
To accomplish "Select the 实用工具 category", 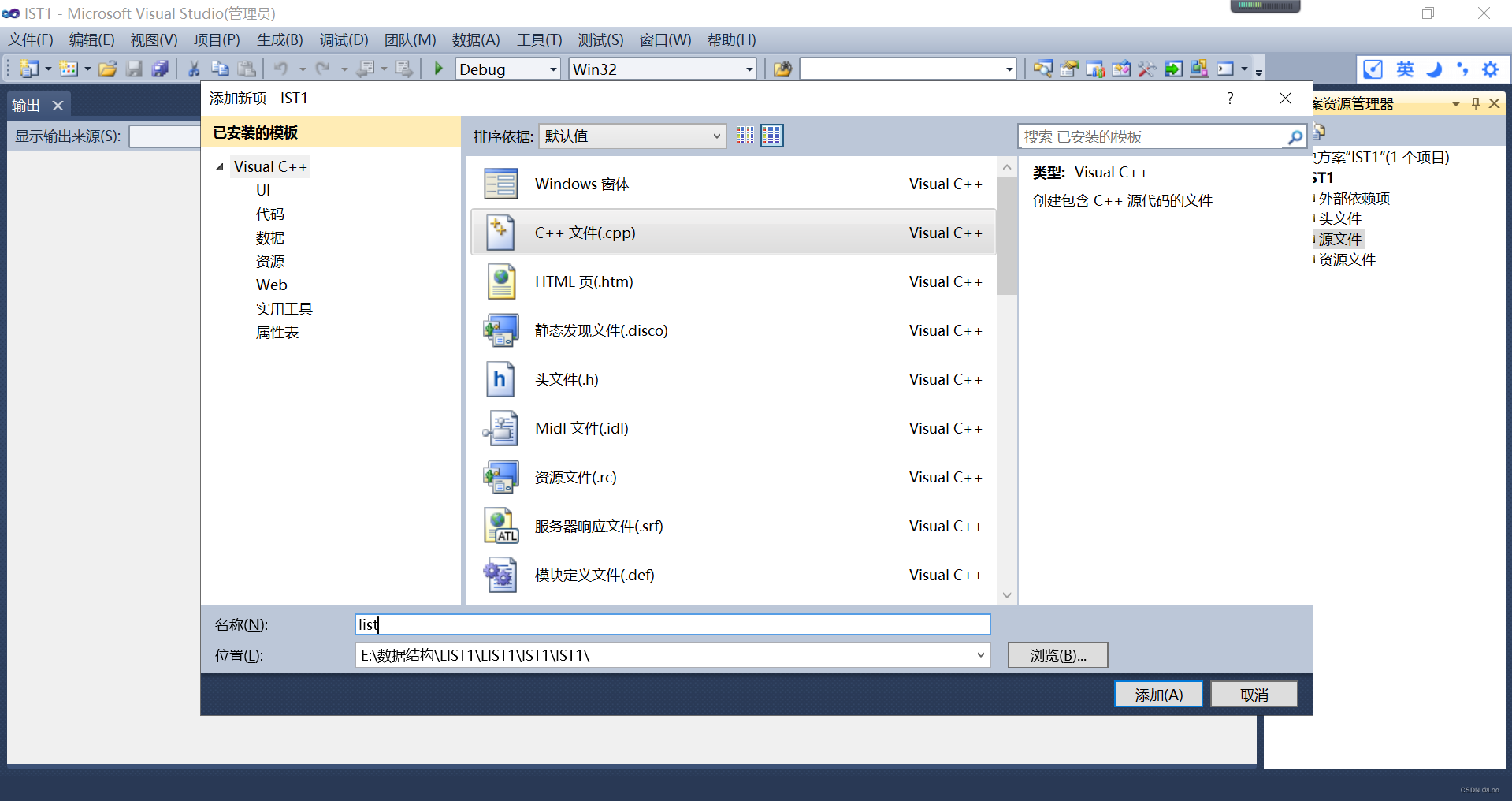I will (x=284, y=309).
